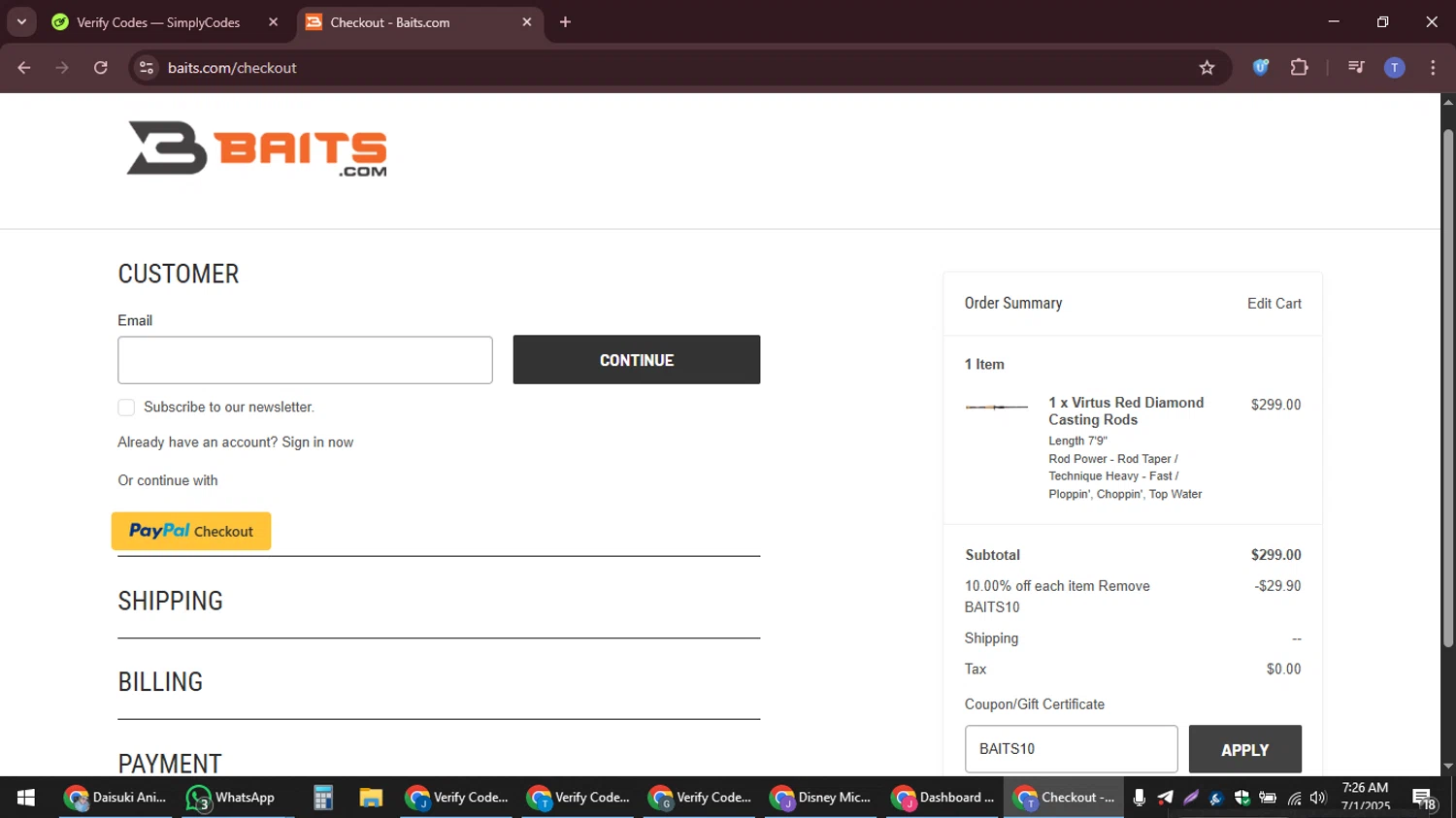The height and width of the screenshot is (818, 1456).
Task: Open Disney Mic... Chrome taskbar item
Action: click(823, 798)
